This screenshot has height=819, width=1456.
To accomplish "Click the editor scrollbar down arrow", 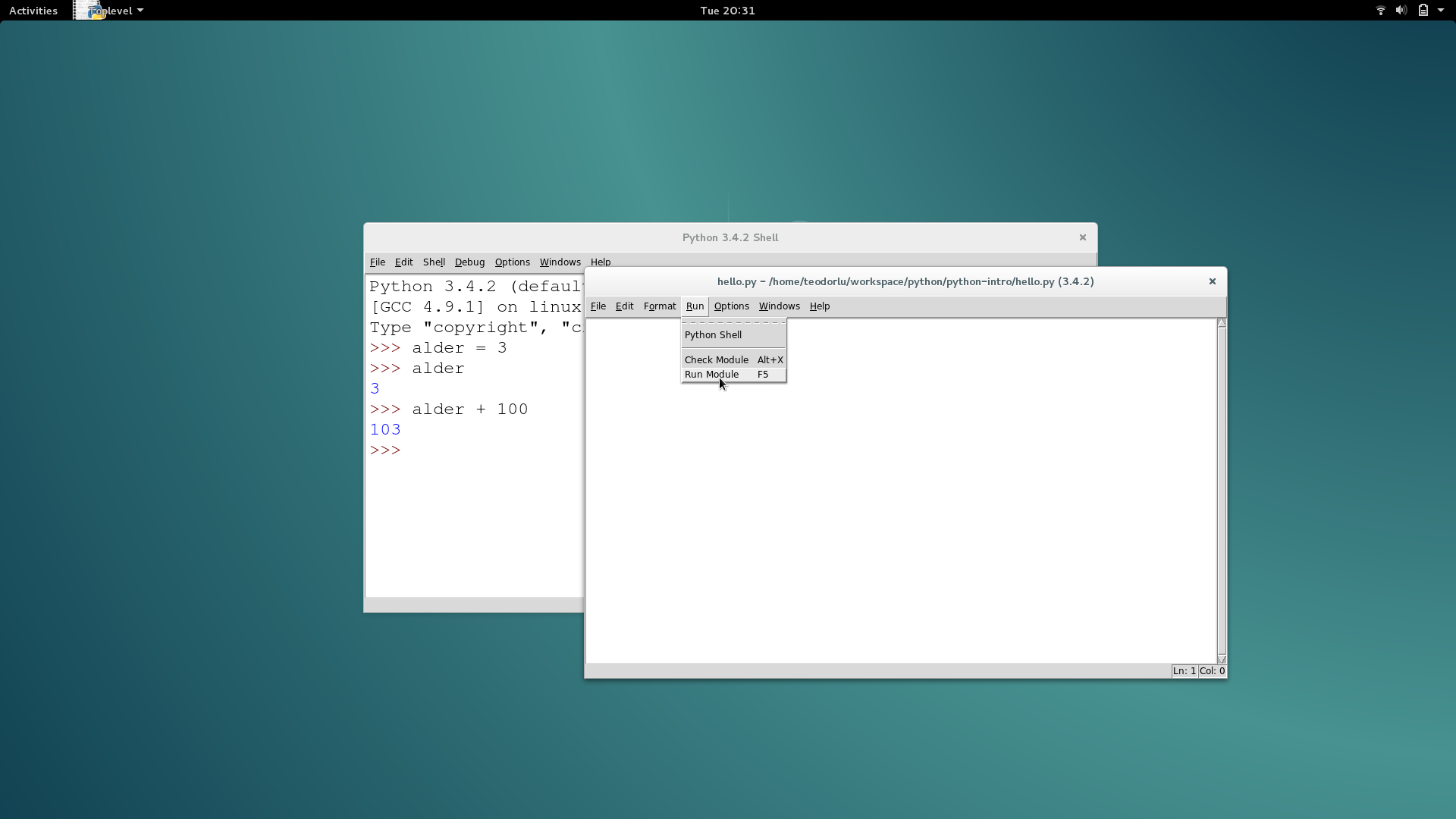I will click(1221, 658).
